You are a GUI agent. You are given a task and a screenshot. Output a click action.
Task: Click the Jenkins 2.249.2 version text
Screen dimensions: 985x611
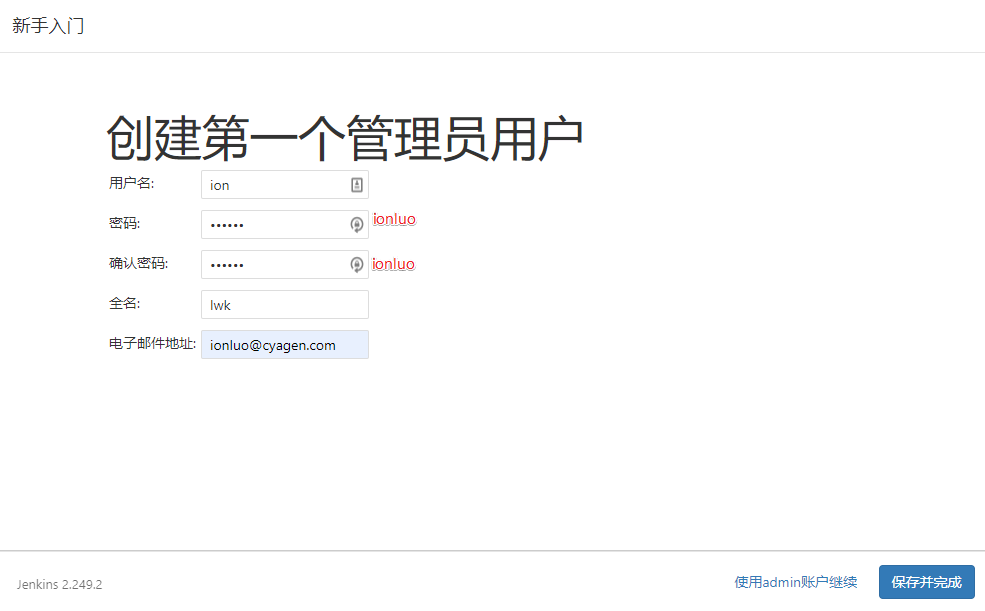60,584
